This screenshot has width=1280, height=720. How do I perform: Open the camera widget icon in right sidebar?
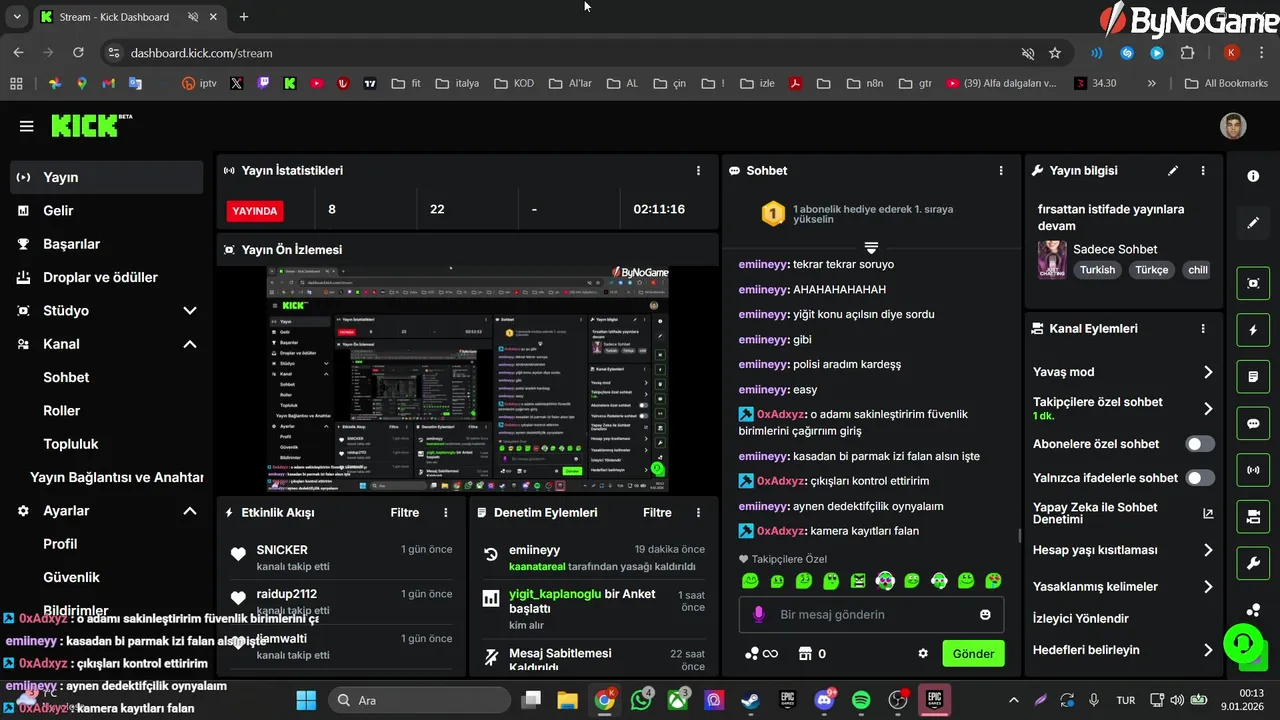click(x=1253, y=516)
